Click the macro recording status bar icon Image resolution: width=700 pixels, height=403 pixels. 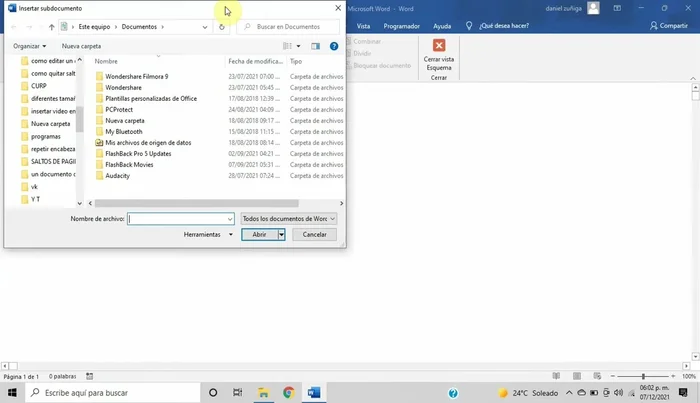coord(89,376)
